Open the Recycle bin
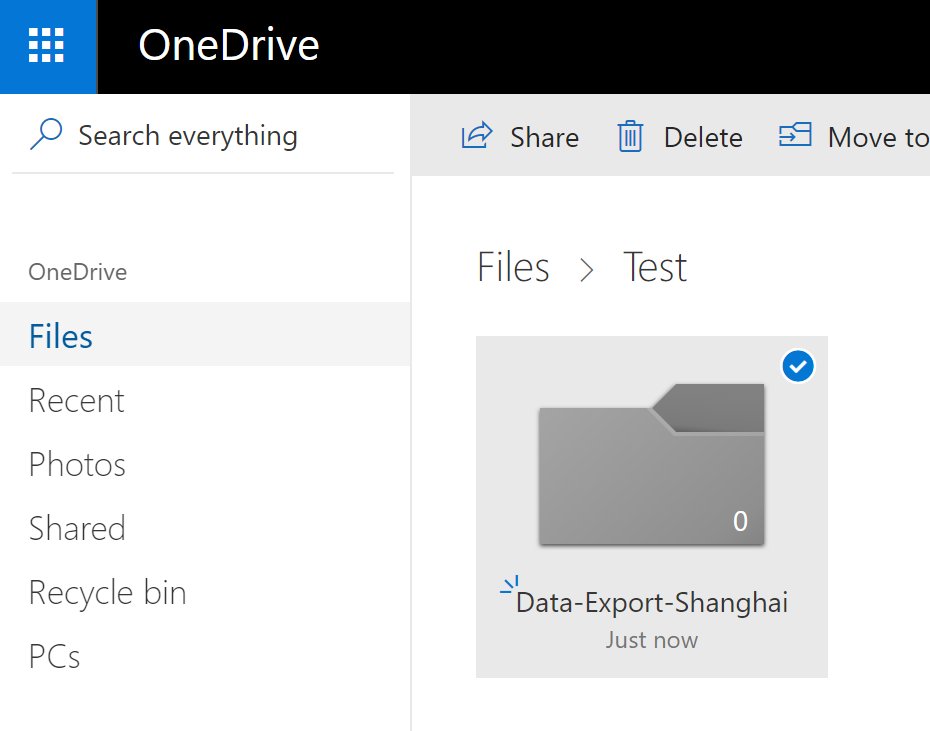930x731 pixels. [x=107, y=593]
